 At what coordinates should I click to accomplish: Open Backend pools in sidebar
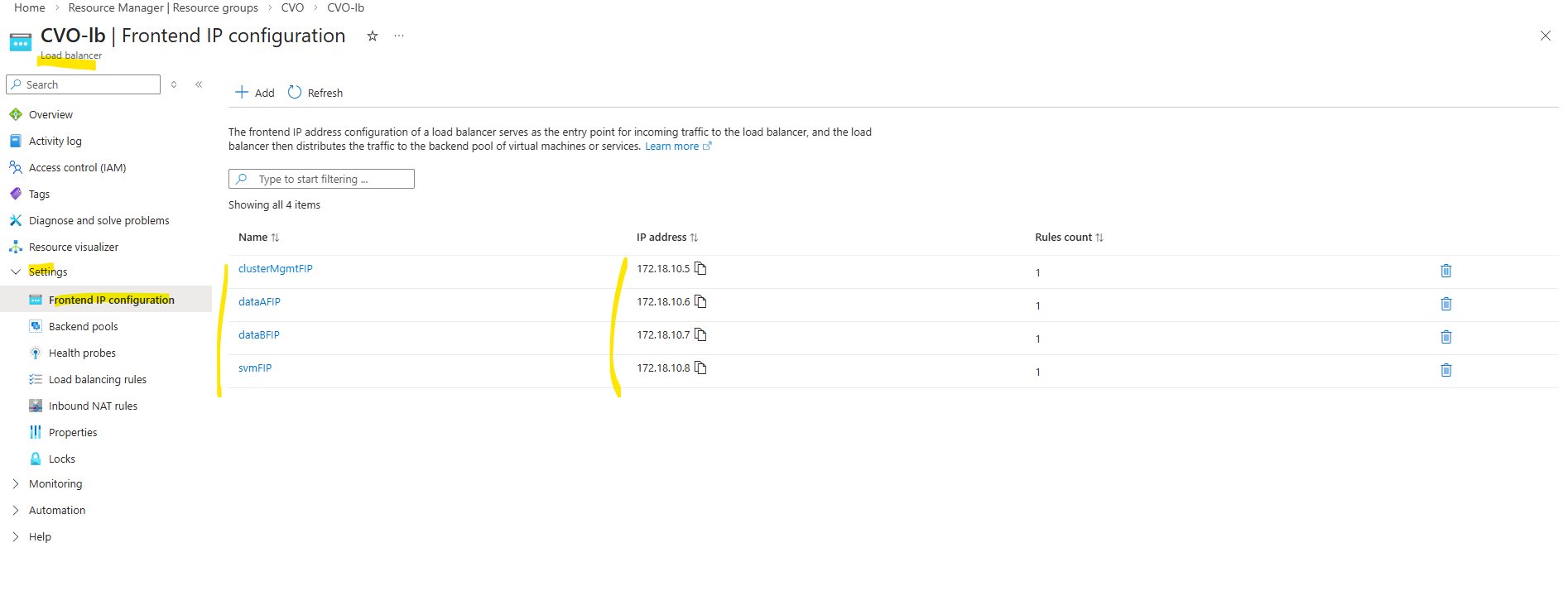coord(83,326)
